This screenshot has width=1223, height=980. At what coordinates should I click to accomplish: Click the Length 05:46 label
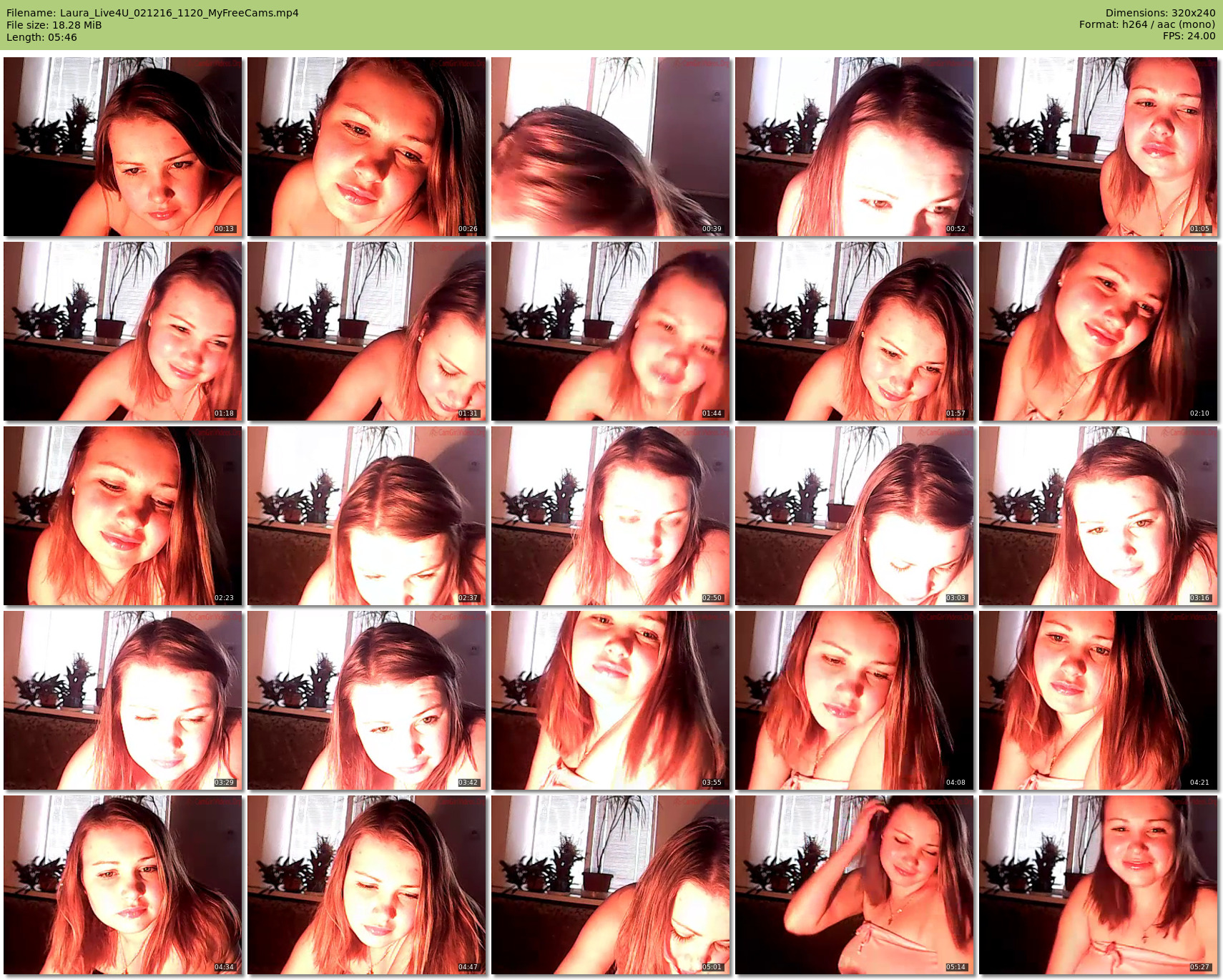pos(41,37)
